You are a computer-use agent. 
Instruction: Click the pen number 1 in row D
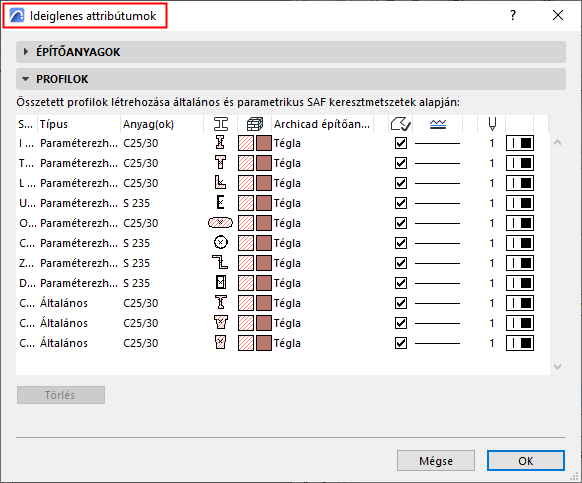(492, 283)
